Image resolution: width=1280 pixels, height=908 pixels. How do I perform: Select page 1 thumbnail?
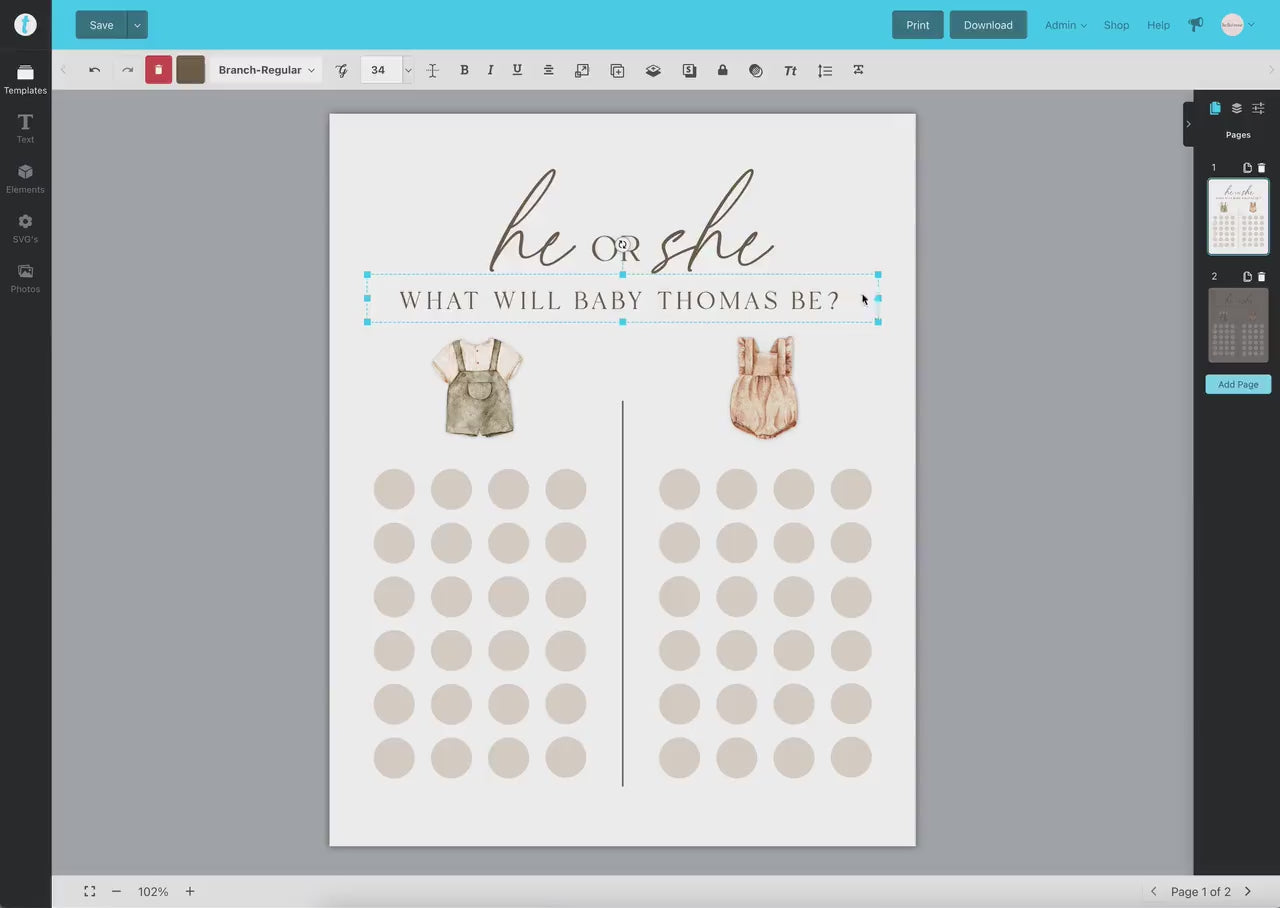(1238, 216)
